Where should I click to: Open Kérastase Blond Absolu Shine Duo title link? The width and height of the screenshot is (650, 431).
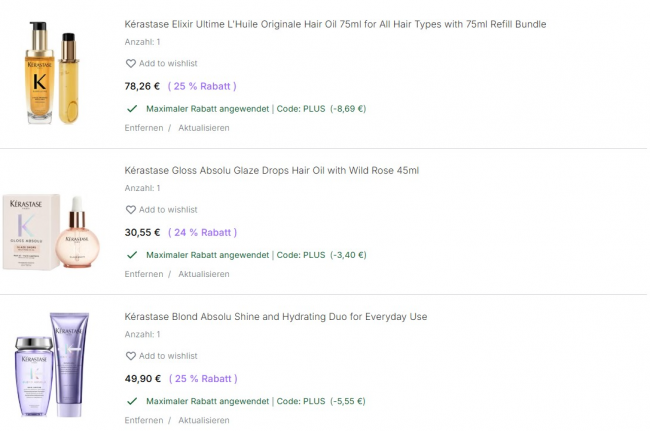coord(275,317)
